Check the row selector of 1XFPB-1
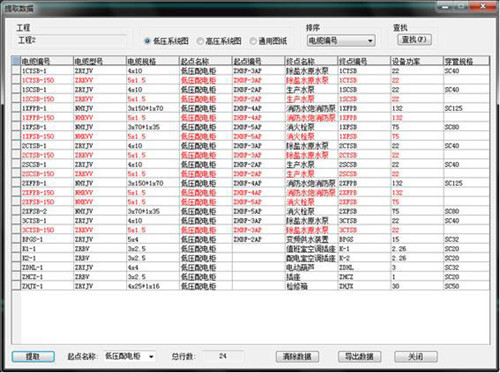Screen dimensions: 500x373 point(16,108)
